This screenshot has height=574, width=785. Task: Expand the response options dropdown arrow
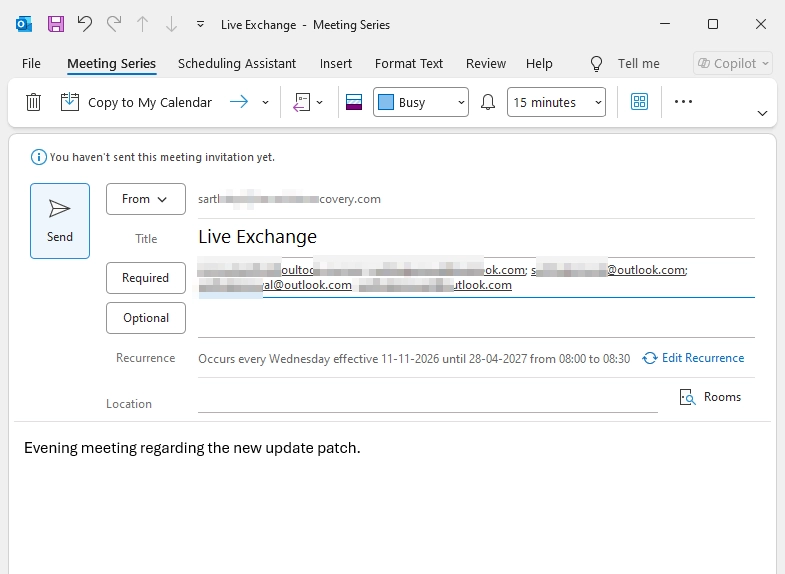(x=319, y=102)
